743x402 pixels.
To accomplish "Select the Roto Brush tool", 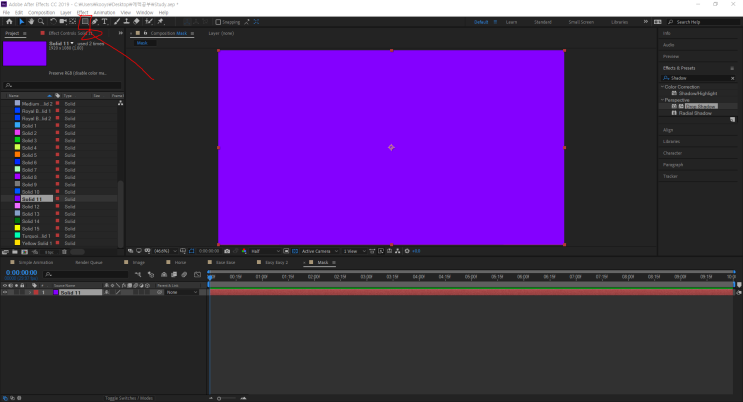I will coord(149,22).
